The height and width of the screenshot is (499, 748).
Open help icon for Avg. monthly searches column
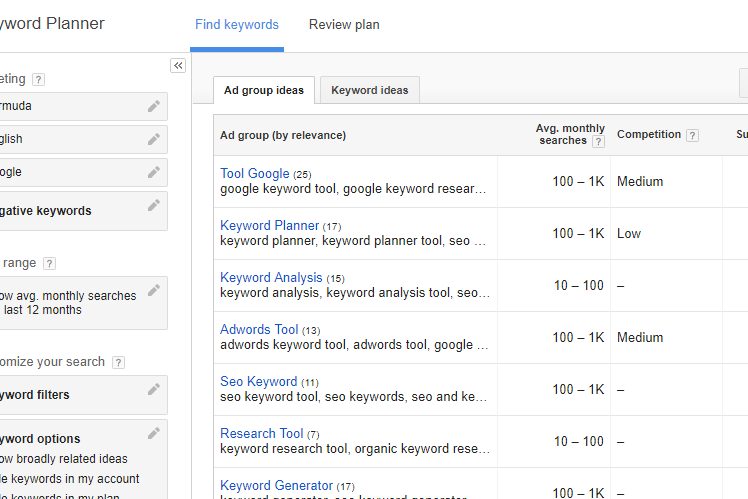598,141
